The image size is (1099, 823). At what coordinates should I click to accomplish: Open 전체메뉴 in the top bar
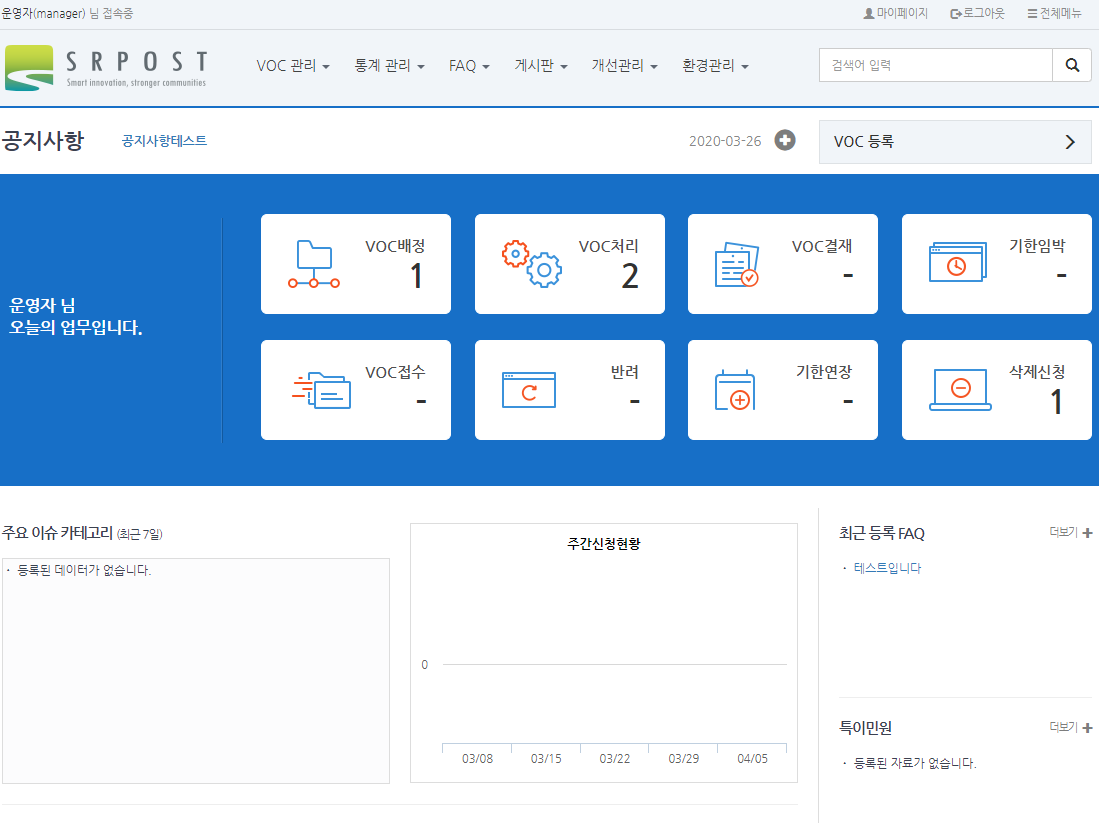tap(1054, 14)
